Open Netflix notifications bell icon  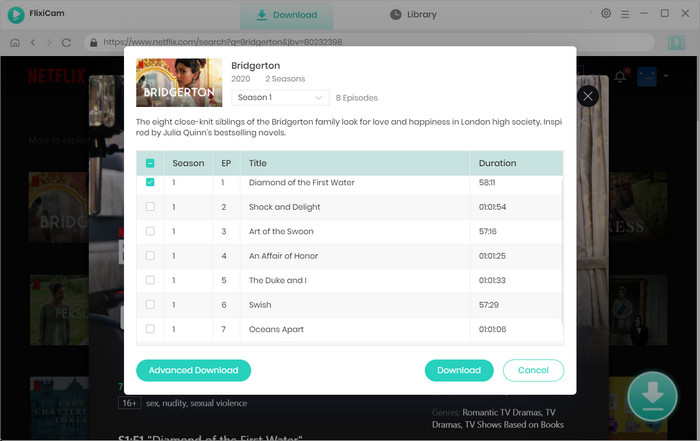click(620, 76)
